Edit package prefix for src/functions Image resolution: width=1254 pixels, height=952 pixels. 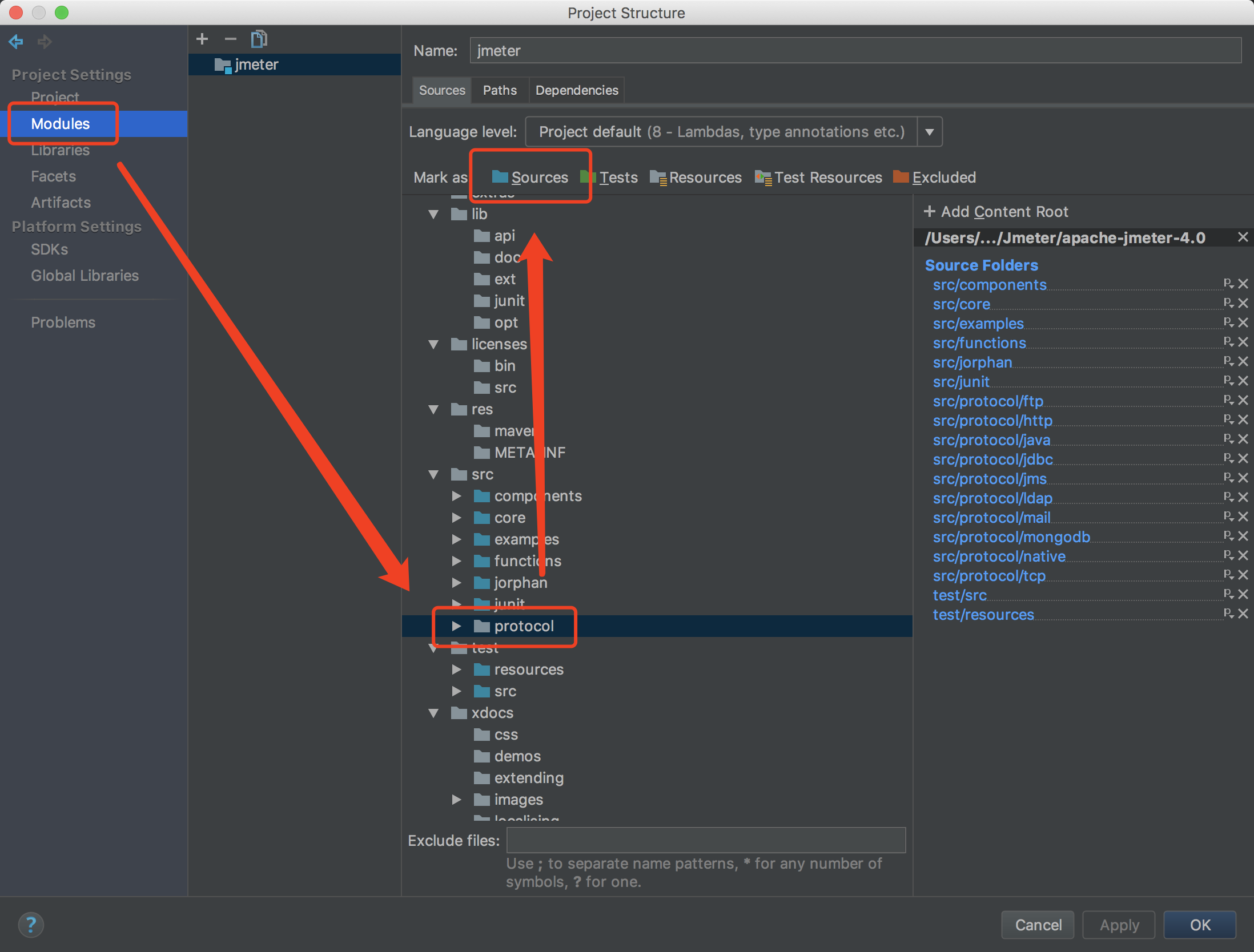1229,342
